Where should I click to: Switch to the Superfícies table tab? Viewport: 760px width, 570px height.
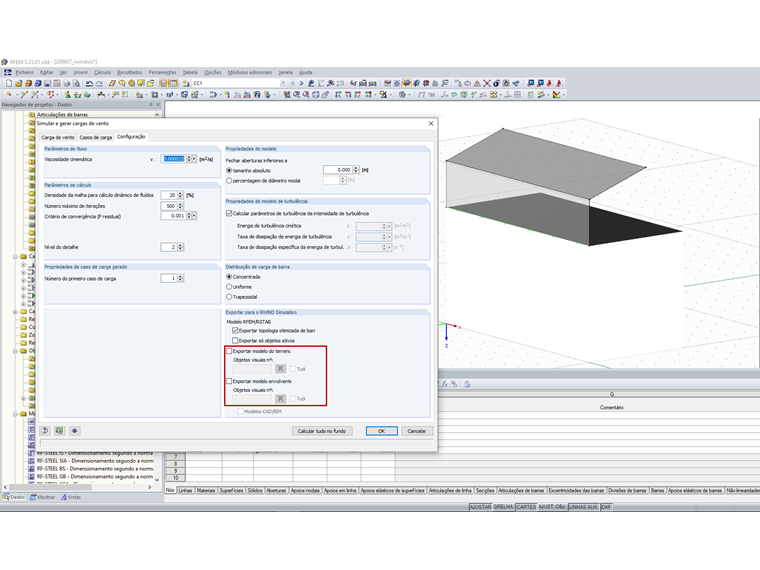231,491
